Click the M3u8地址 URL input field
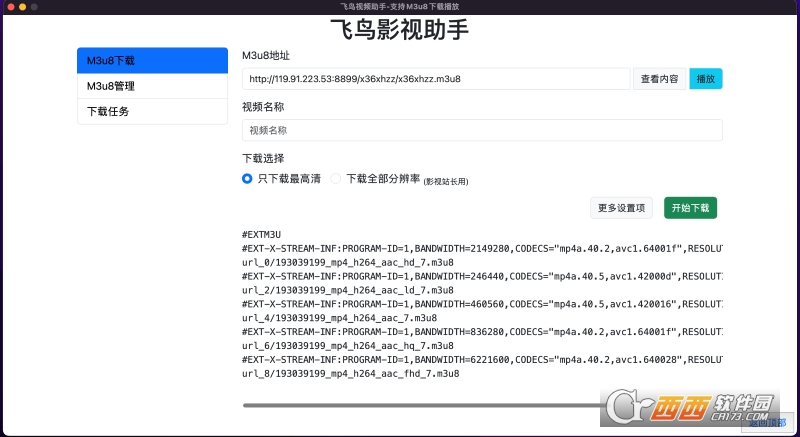800x437 pixels. click(x=436, y=79)
